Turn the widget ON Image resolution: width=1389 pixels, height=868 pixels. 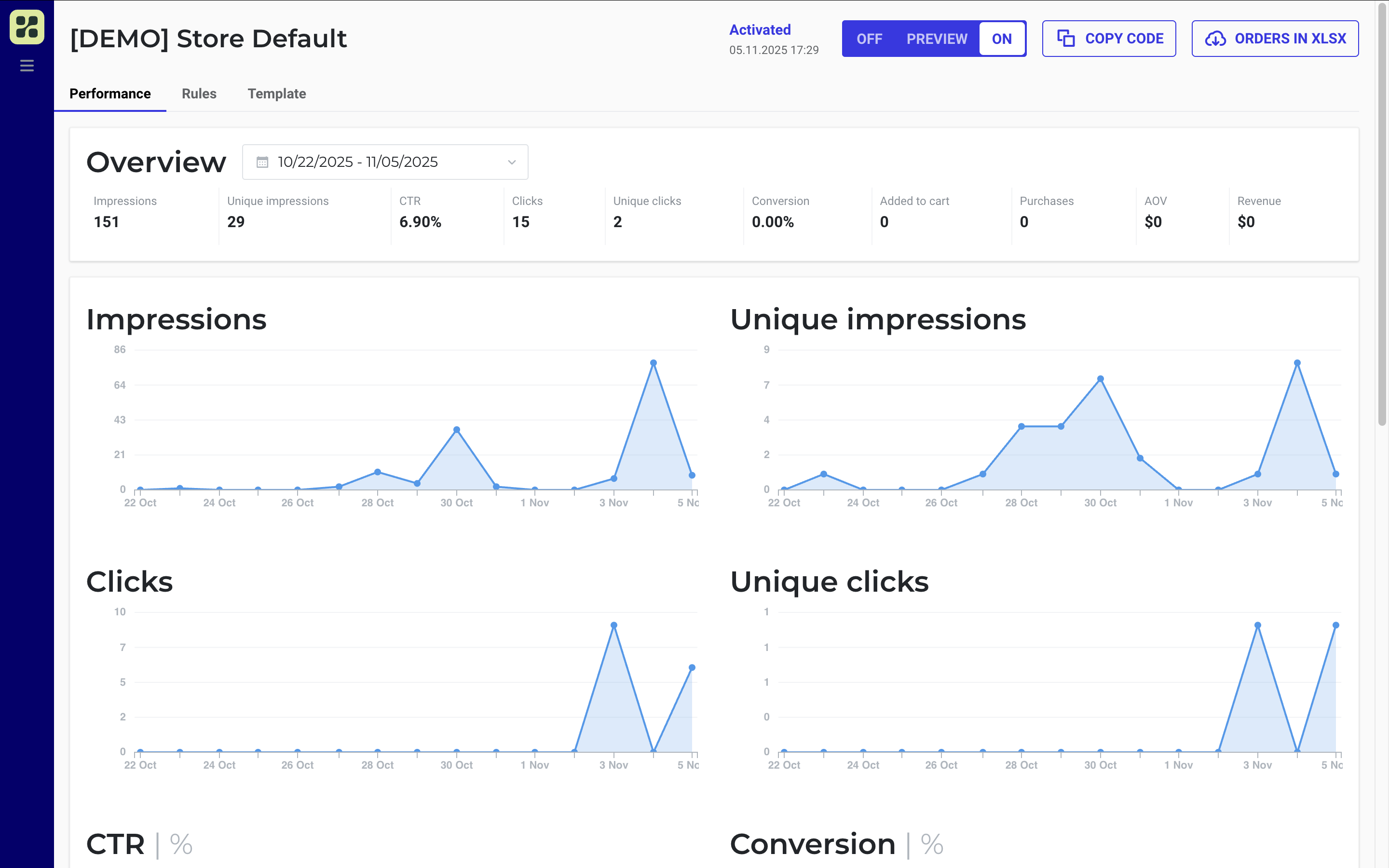(1002, 39)
